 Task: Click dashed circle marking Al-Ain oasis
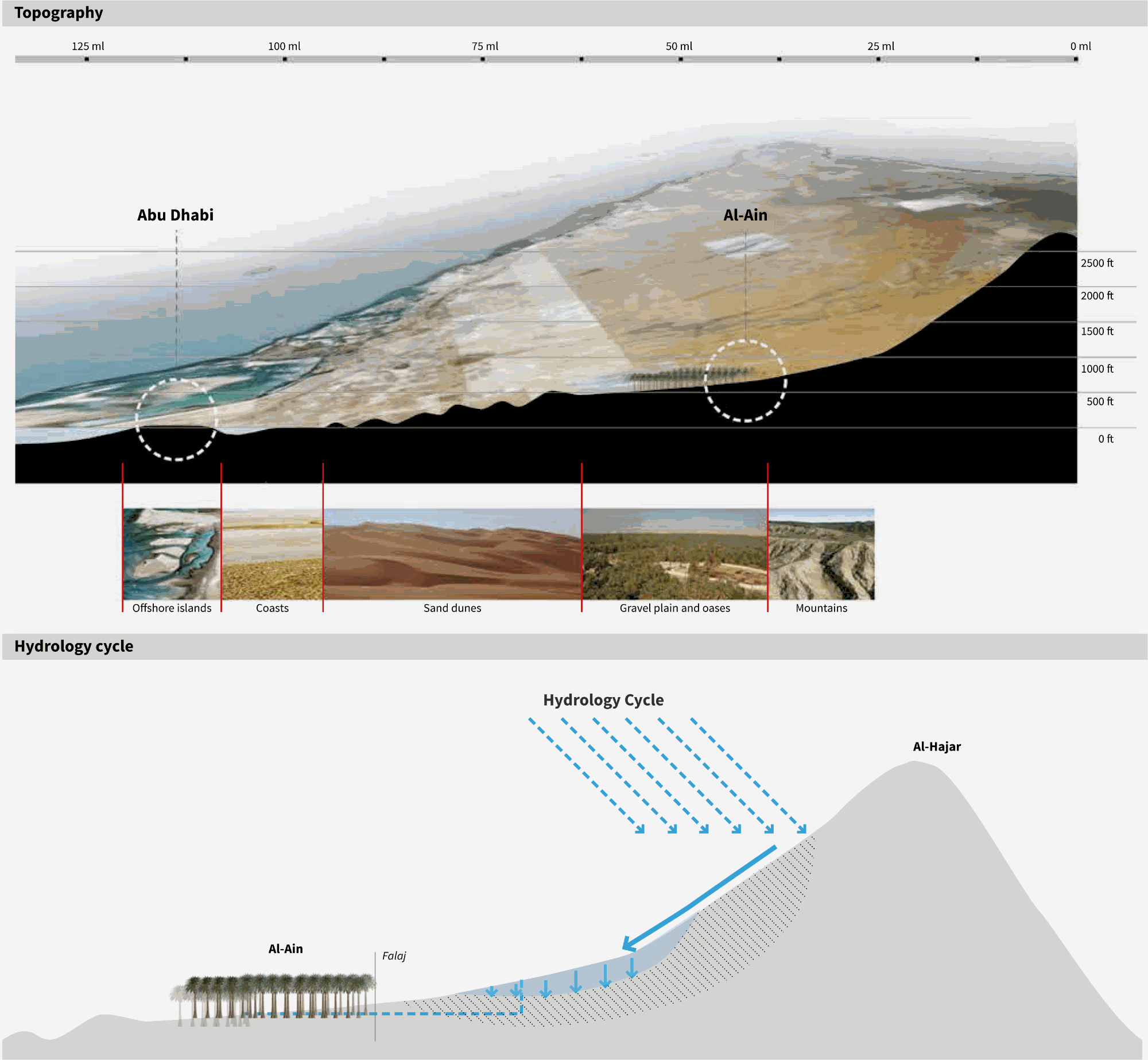tap(745, 381)
